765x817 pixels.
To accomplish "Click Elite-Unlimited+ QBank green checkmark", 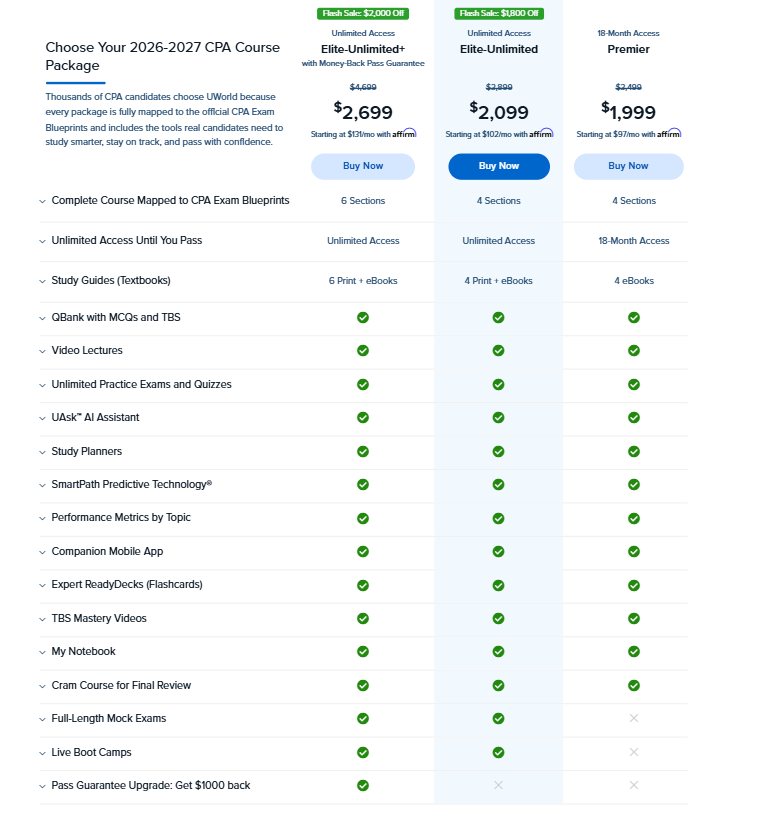I will [x=363, y=317].
